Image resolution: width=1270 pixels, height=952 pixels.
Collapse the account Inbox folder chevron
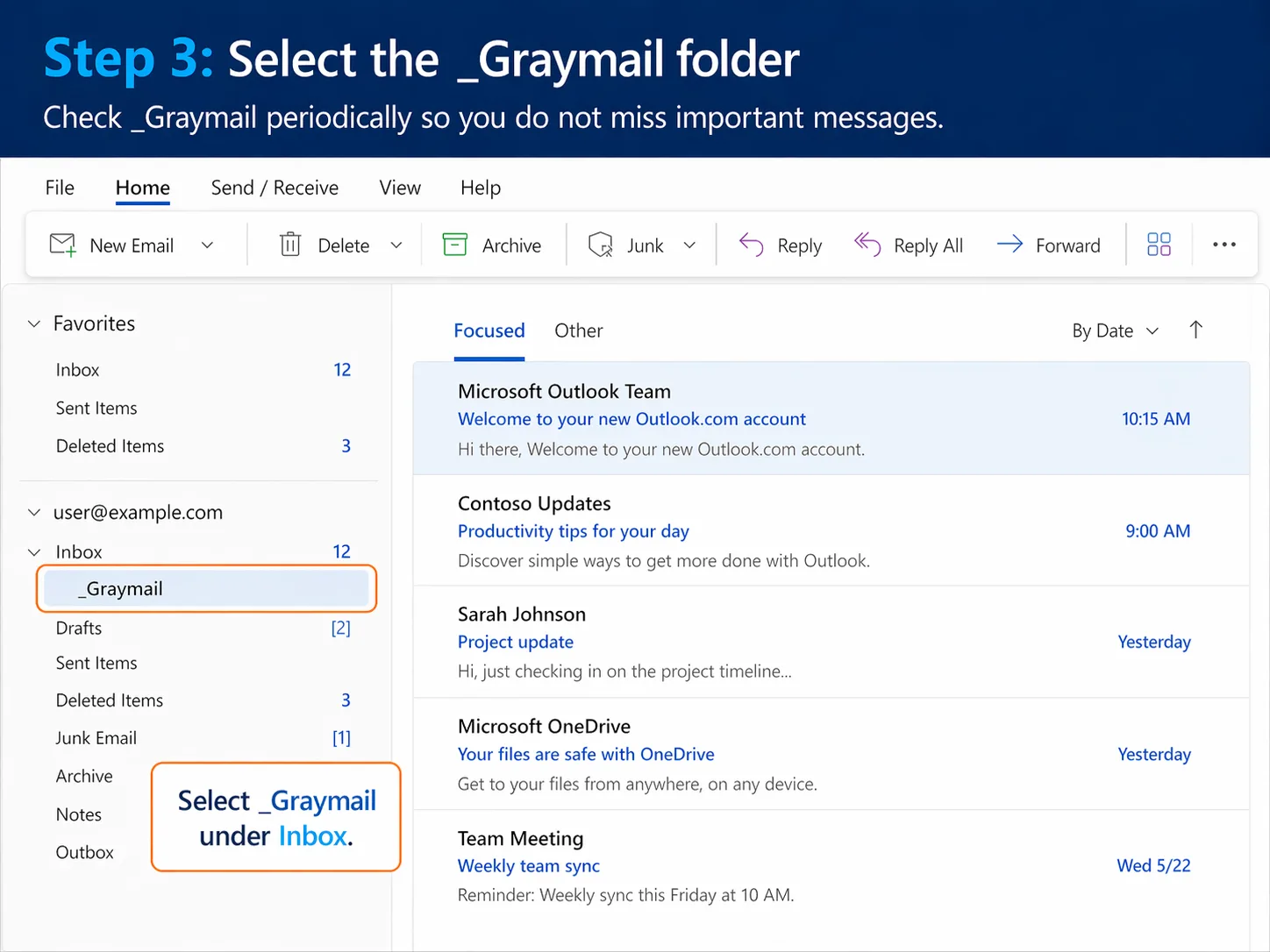(x=34, y=552)
